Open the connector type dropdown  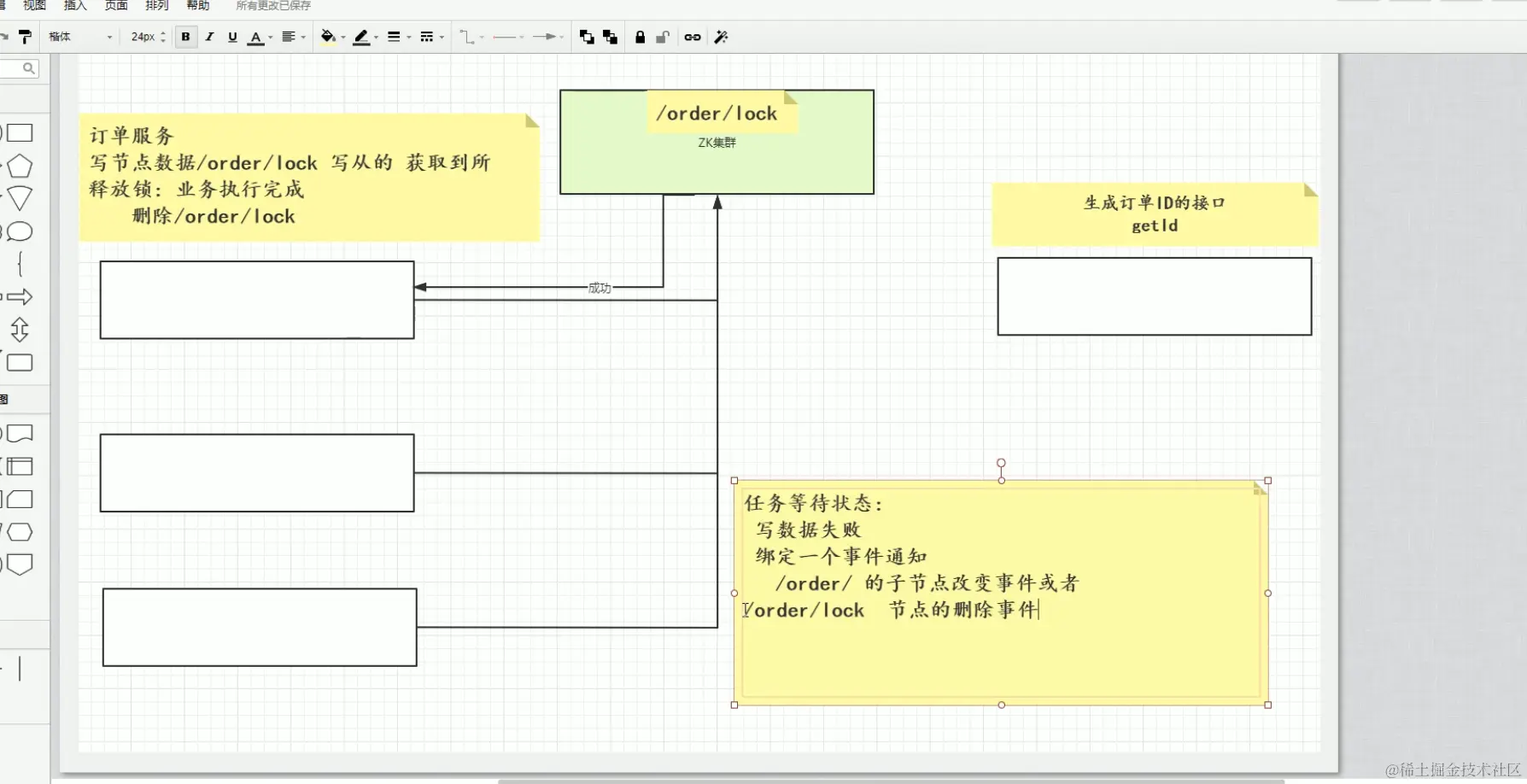[x=471, y=37]
